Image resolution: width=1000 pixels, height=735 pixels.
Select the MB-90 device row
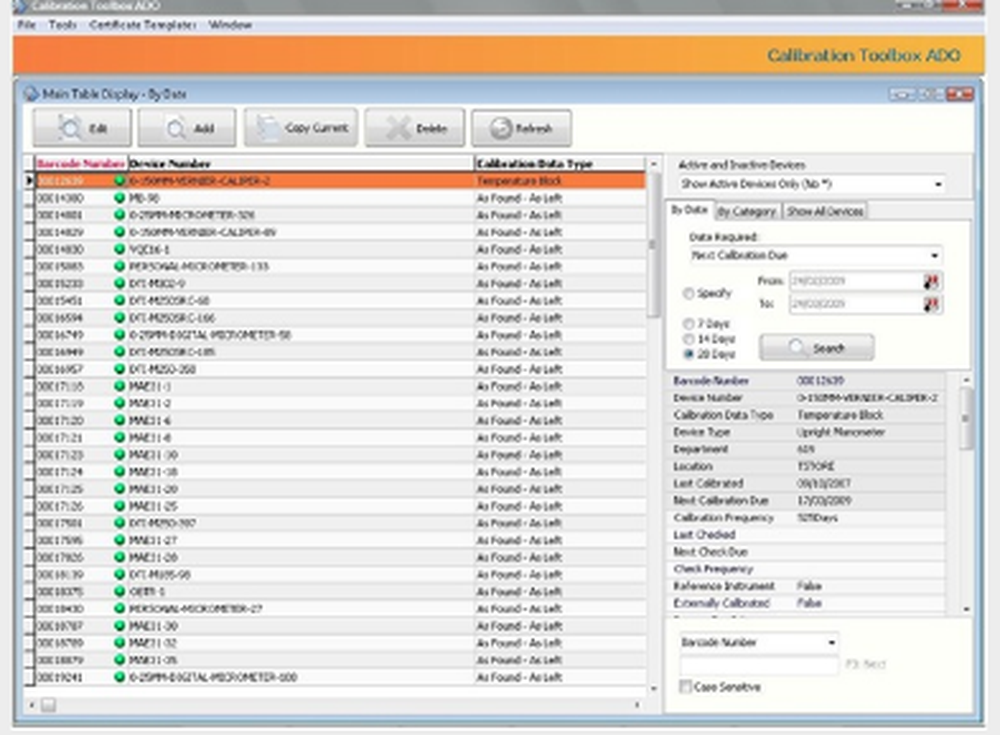pos(341,198)
